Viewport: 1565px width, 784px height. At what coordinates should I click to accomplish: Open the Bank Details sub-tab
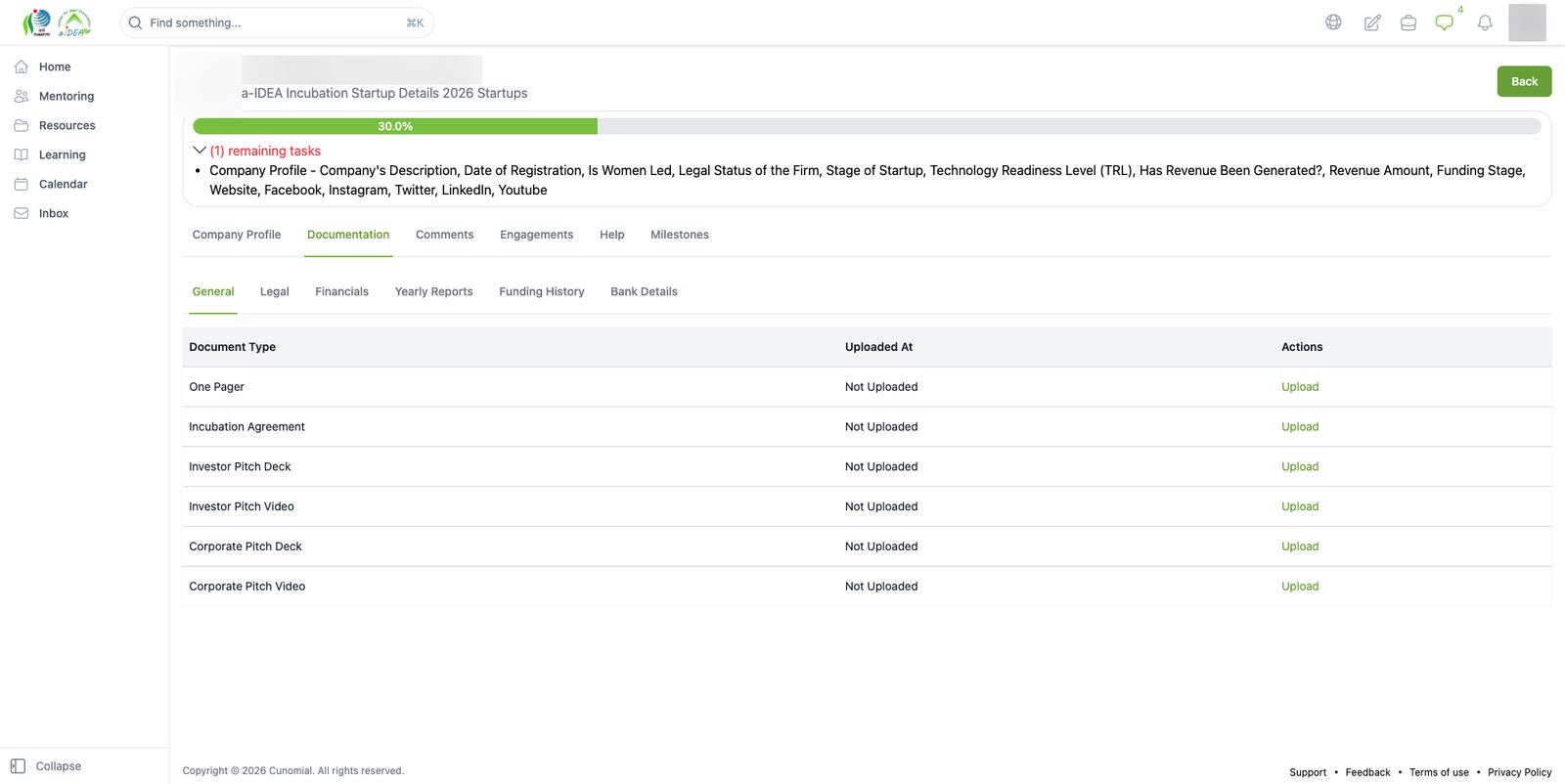click(644, 291)
